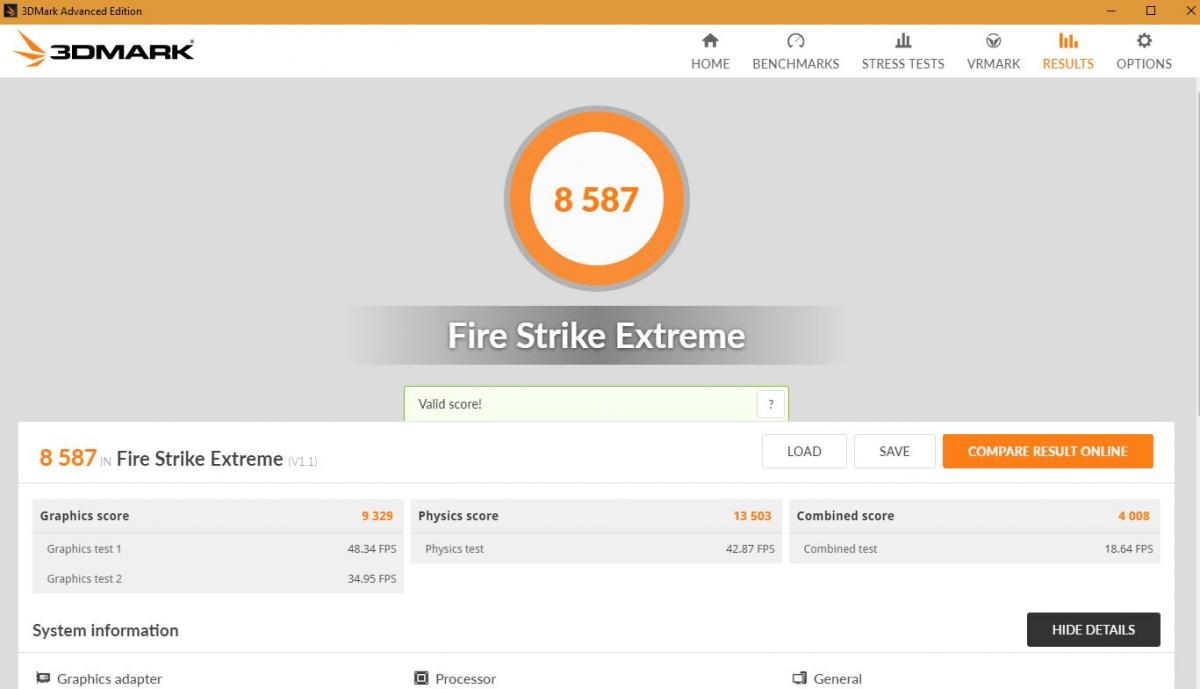Click the Physics score value 13 503
Image resolution: width=1200 pixels, height=689 pixels.
[x=752, y=516]
